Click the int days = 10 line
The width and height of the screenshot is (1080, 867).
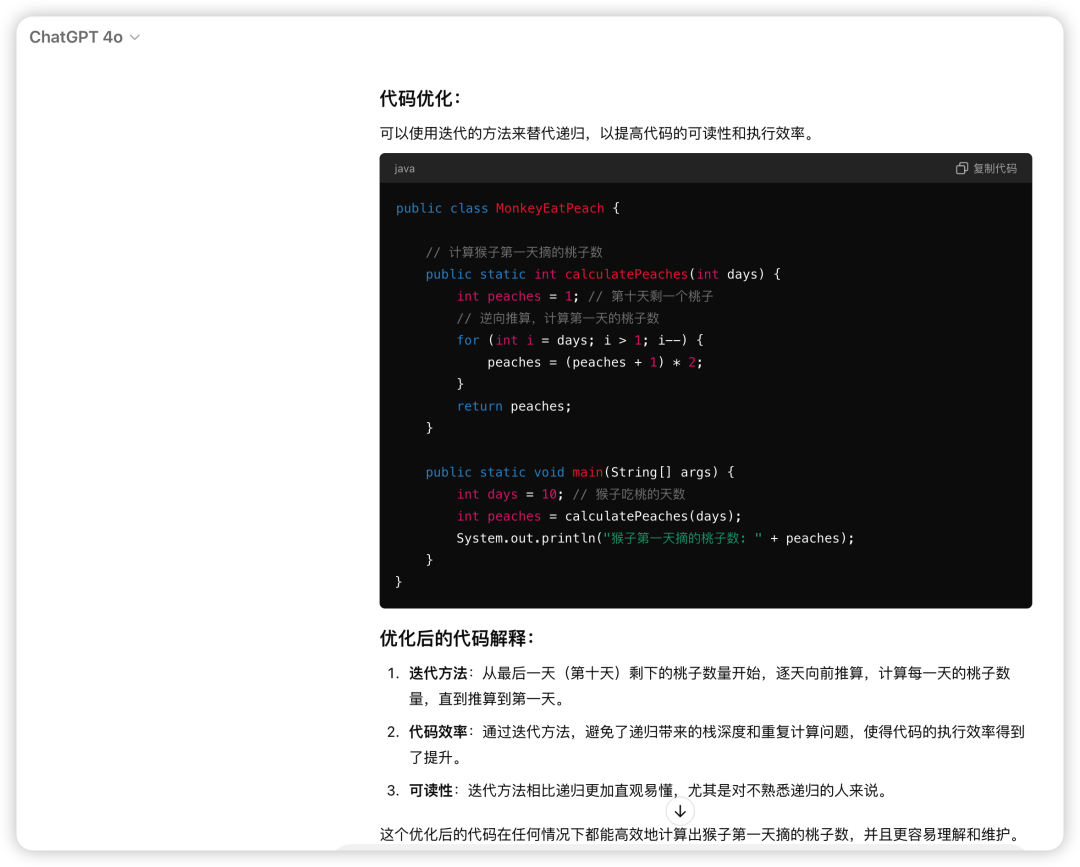[x=519, y=494]
